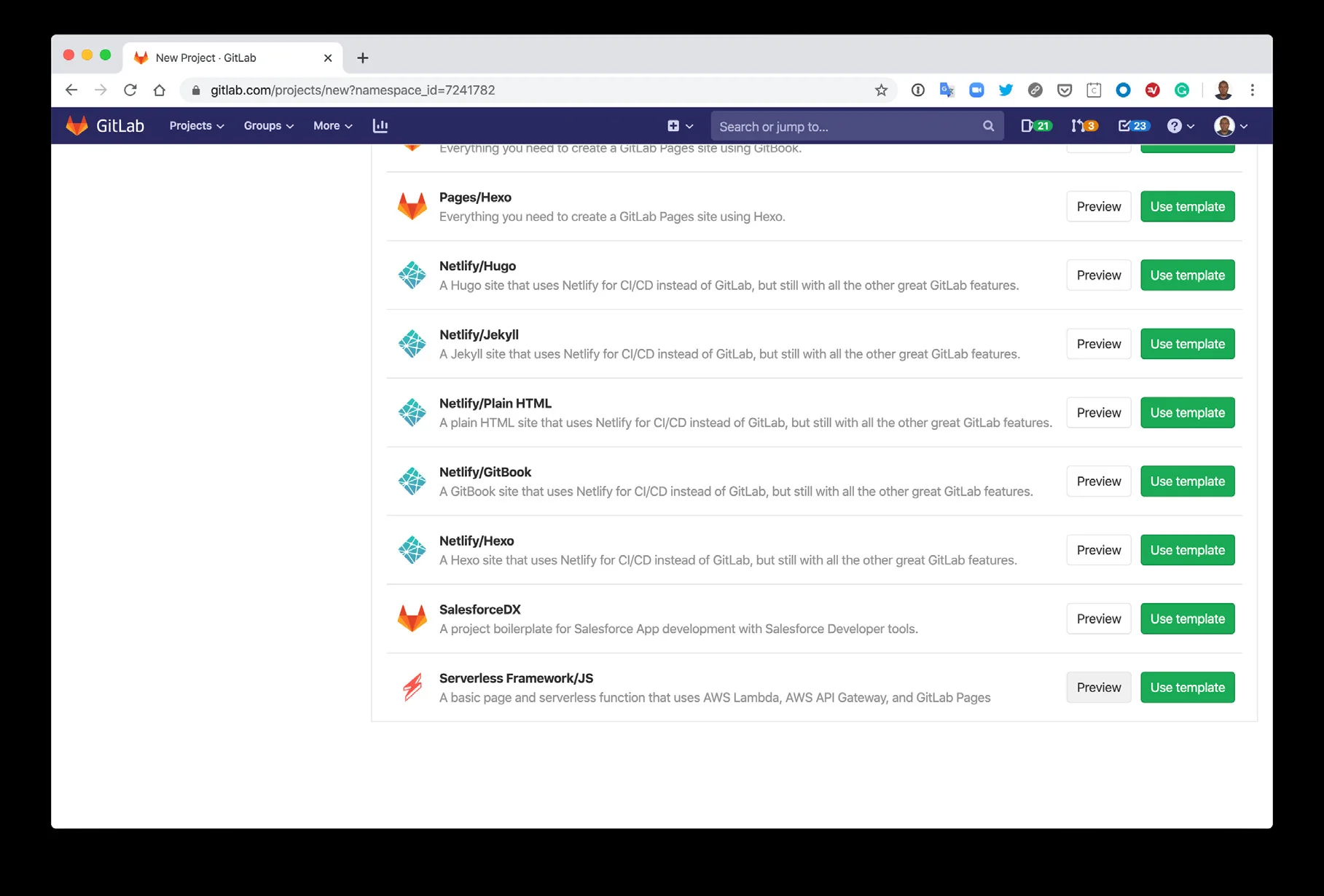Preview the Netlify/Hugo template
Viewport: 1324px width, 896px height.
1098,275
